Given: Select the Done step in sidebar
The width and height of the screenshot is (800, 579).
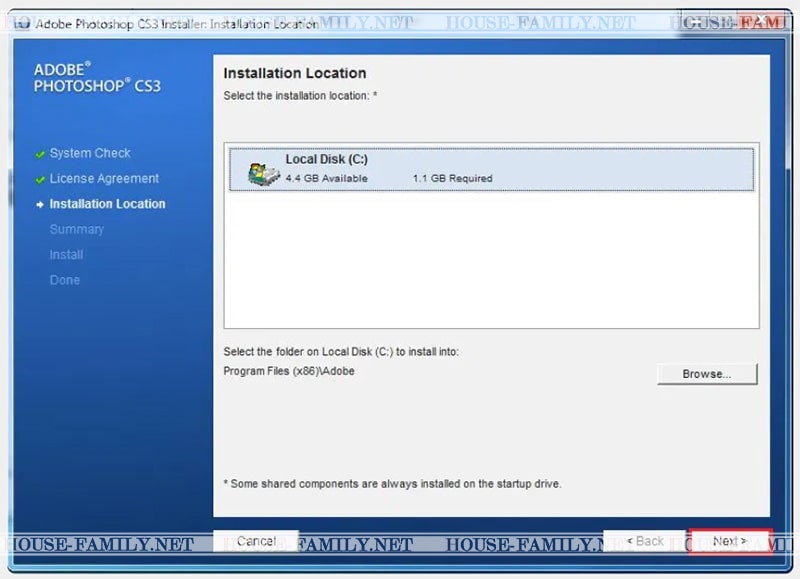Looking at the screenshot, I should 65,280.
